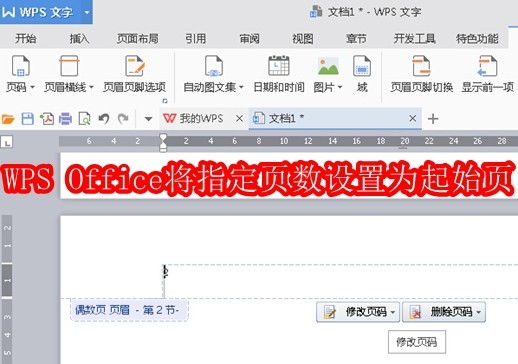Open the 开发工具 ribbon tab
Screen dimensions: 518x364
tap(415, 39)
